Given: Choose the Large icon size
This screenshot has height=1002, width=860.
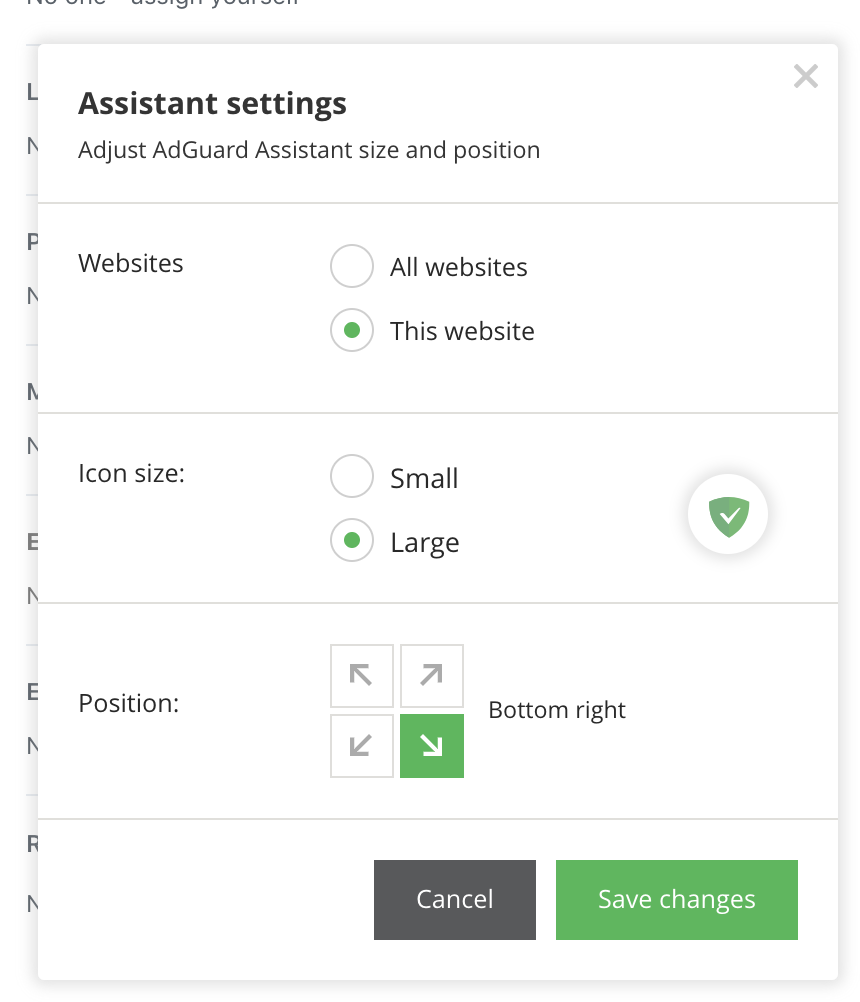Looking at the screenshot, I should coord(351,540).
